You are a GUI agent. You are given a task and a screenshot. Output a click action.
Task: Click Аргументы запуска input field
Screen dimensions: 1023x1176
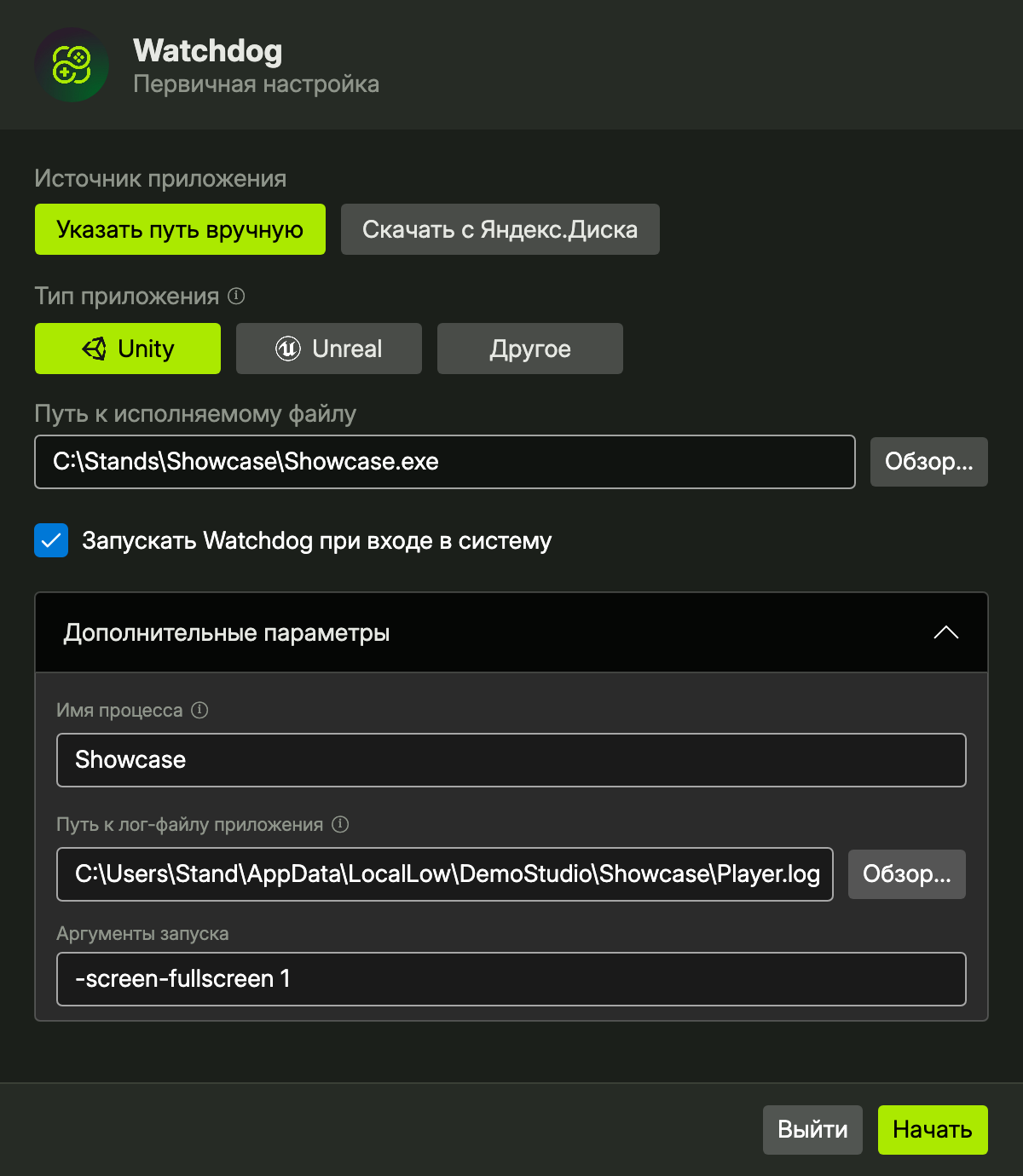coord(511,979)
